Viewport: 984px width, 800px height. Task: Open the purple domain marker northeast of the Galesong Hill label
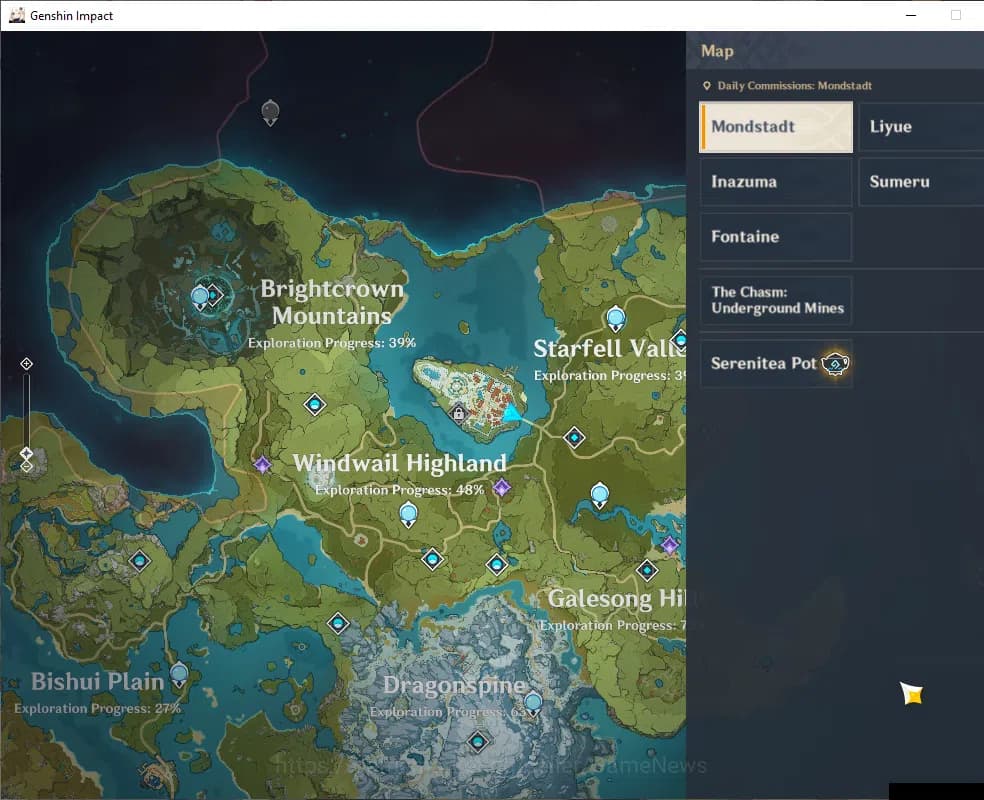(670, 545)
